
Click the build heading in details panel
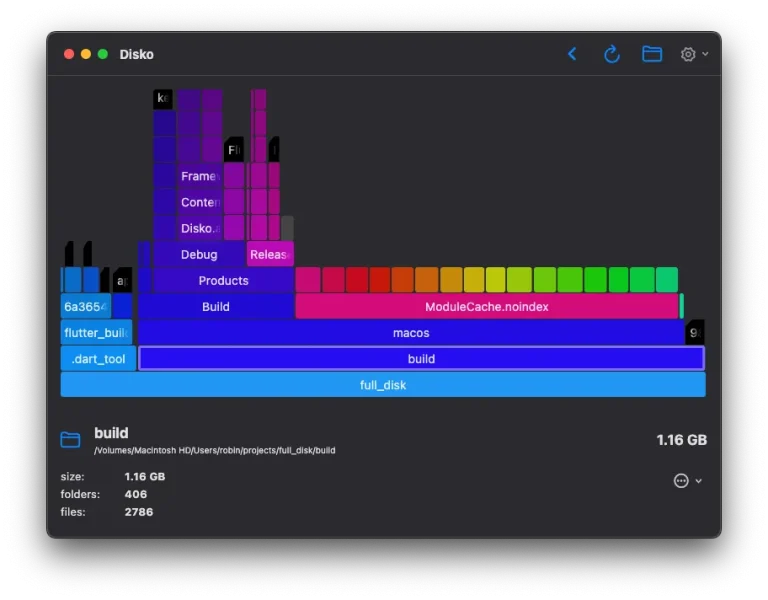tap(111, 433)
